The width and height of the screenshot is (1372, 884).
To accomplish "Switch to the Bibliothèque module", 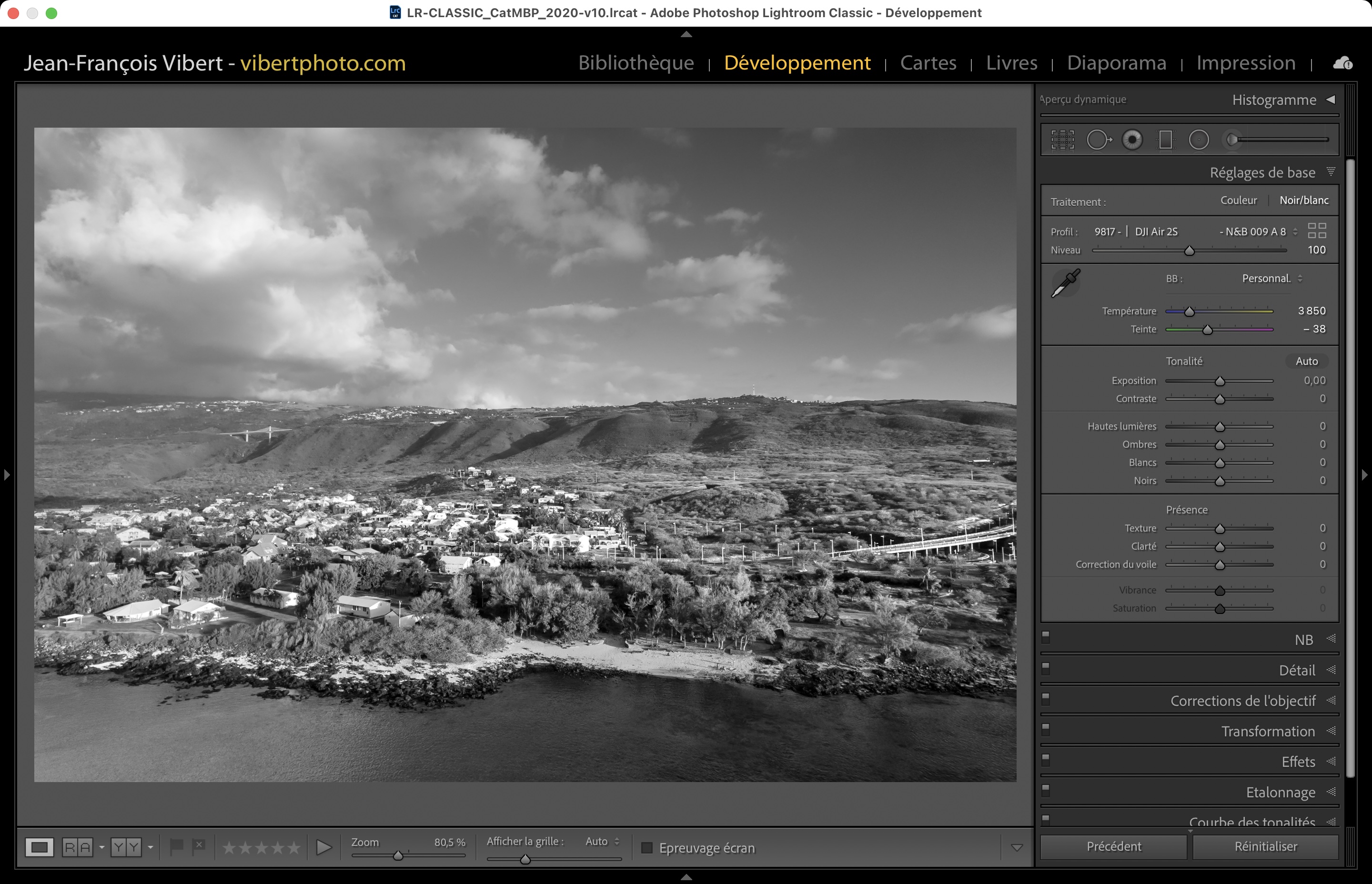I will coord(636,62).
